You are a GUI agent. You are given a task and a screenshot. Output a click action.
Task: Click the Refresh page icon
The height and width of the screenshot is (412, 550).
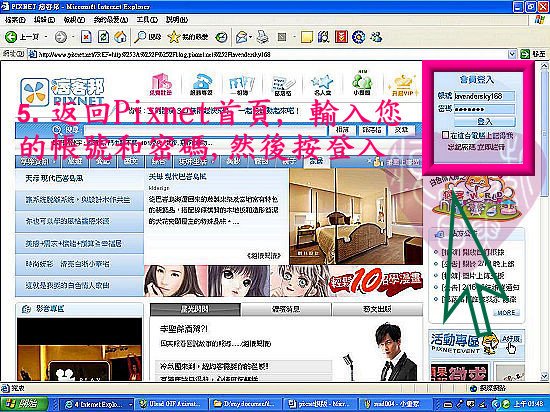(x=103, y=37)
